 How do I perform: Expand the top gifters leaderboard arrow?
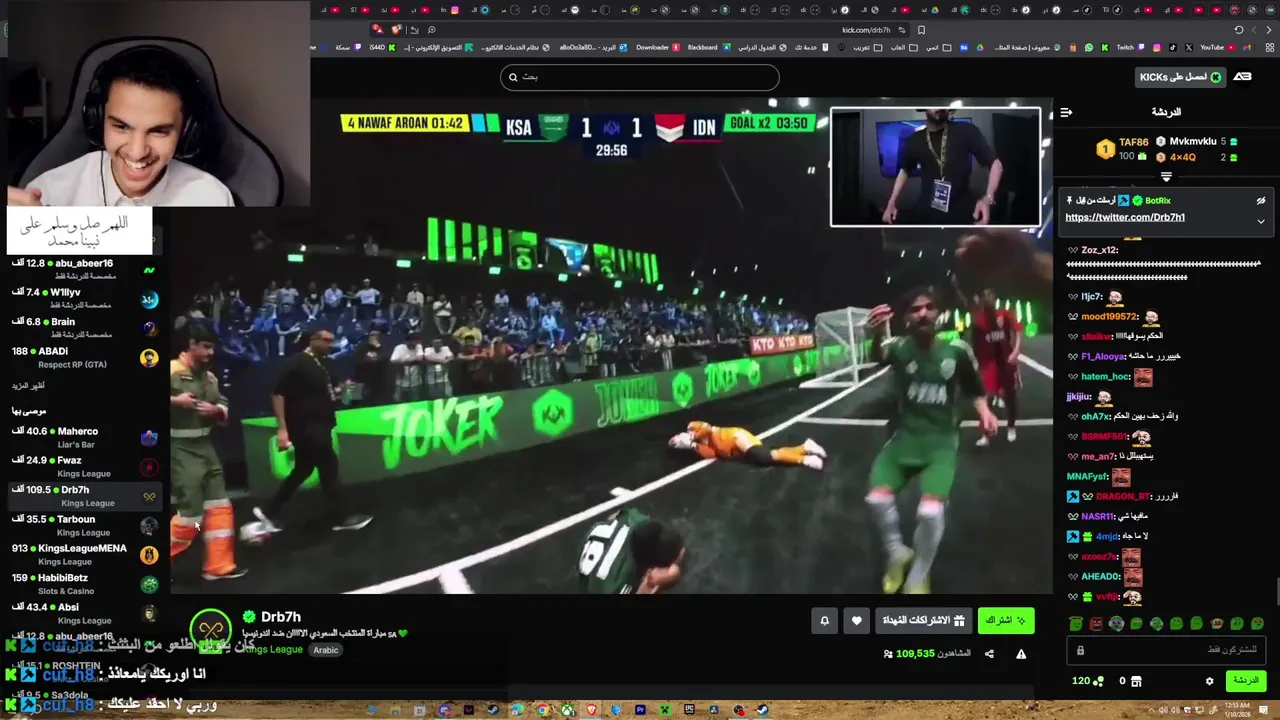click(1166, 176)
